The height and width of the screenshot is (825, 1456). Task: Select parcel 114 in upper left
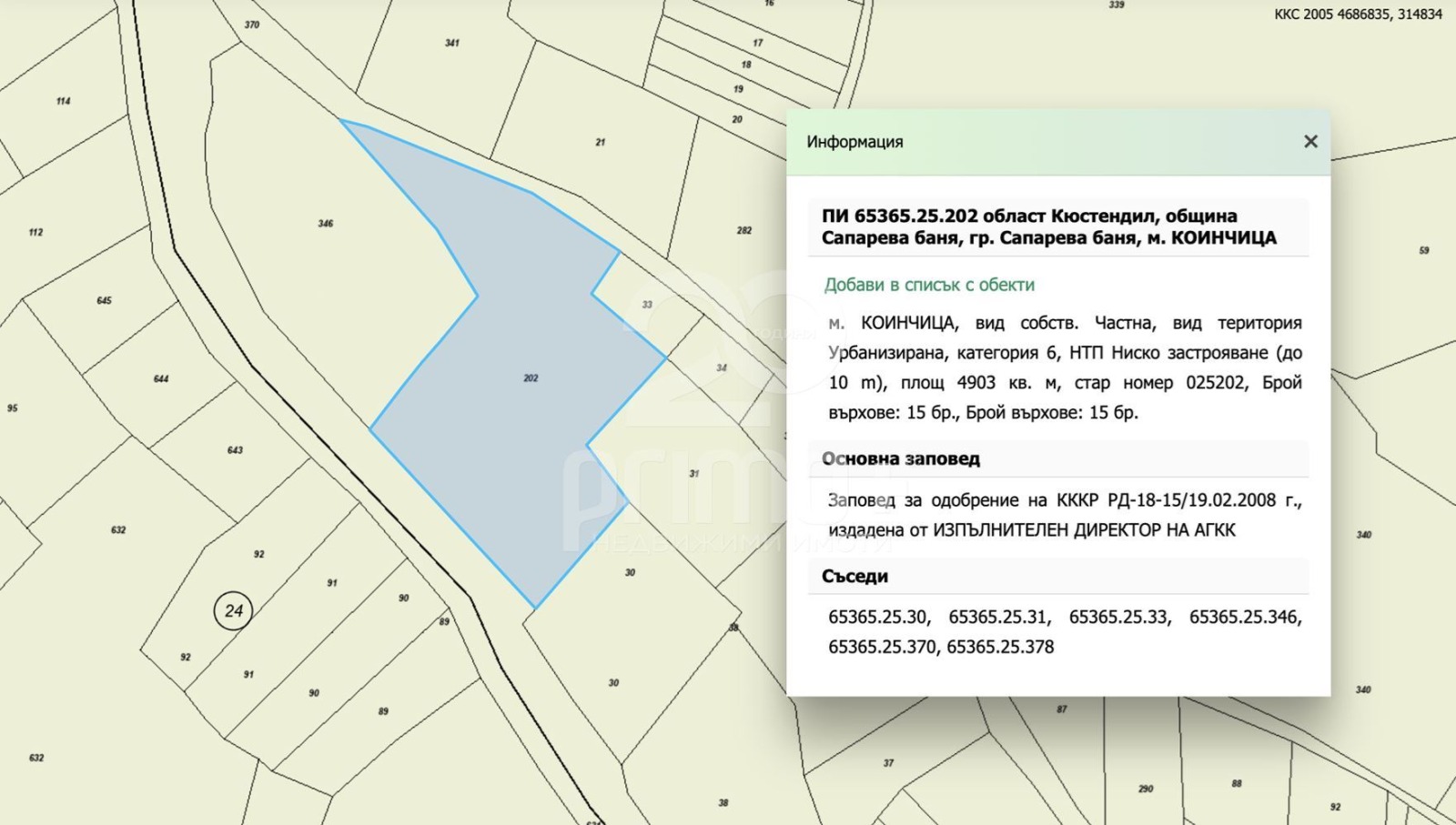coord(63,101)
